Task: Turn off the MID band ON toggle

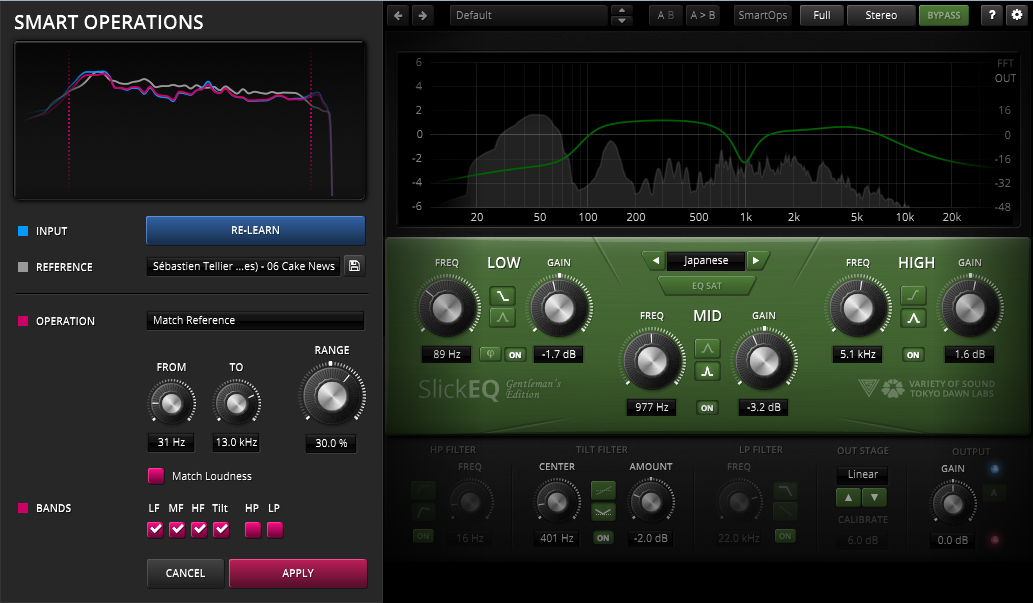Action: tap(707, 407)
